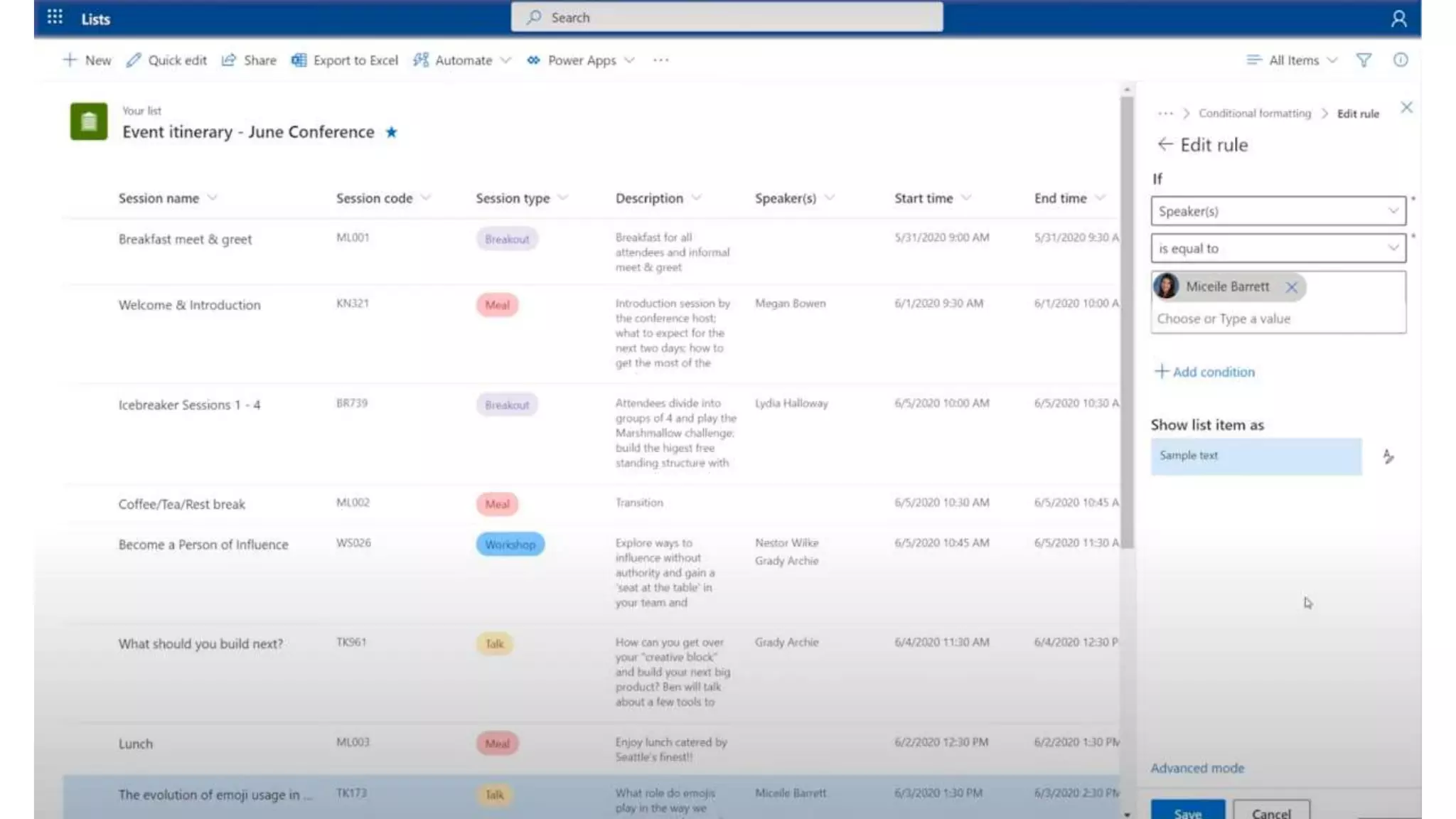Image resolution: width=1456 pixels, height=819 pixels.
Task: Open the filter pane funnel icon
Action: (x=1364, y=60)
